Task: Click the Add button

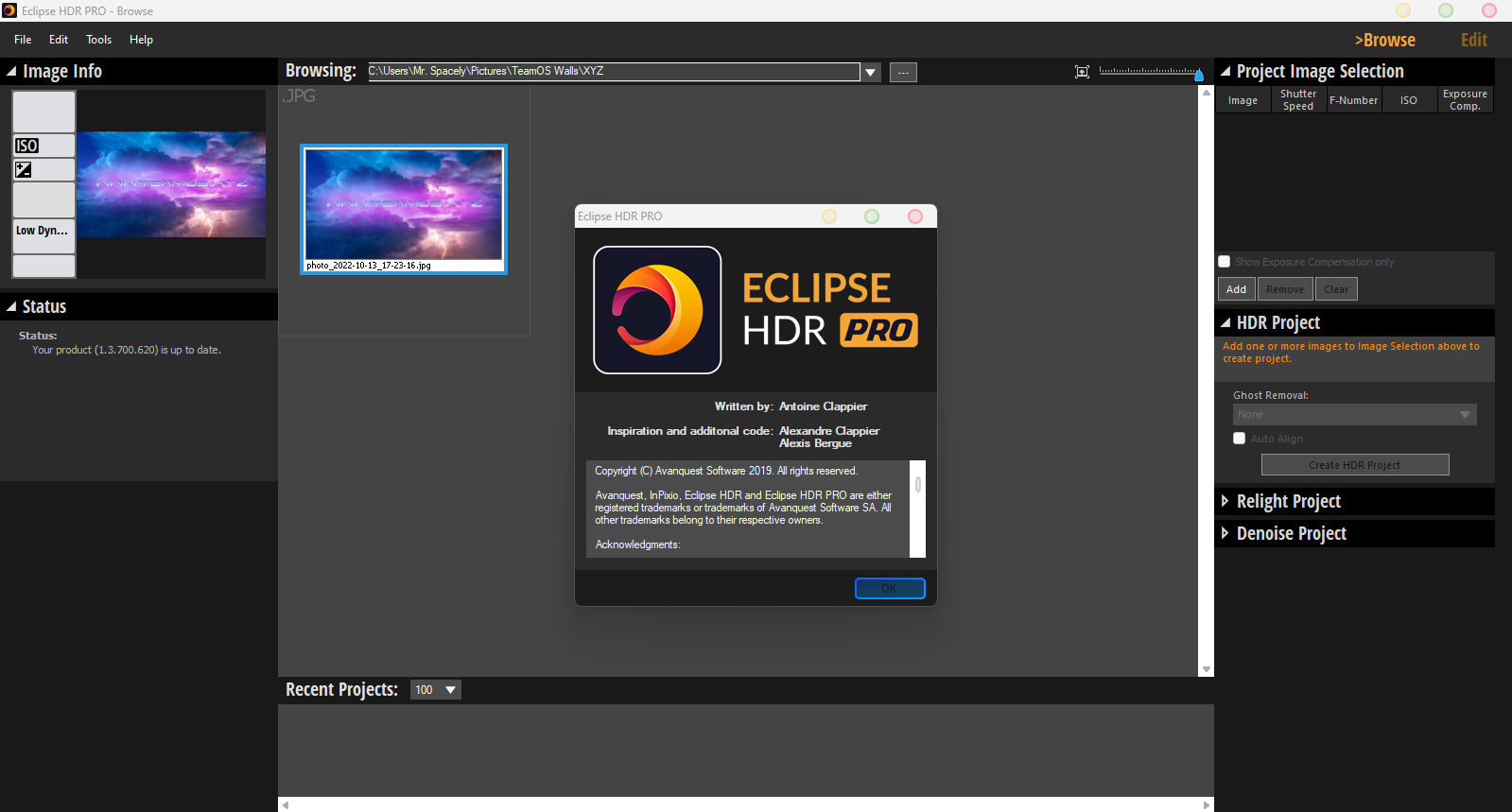Action: click(1237, 289)
